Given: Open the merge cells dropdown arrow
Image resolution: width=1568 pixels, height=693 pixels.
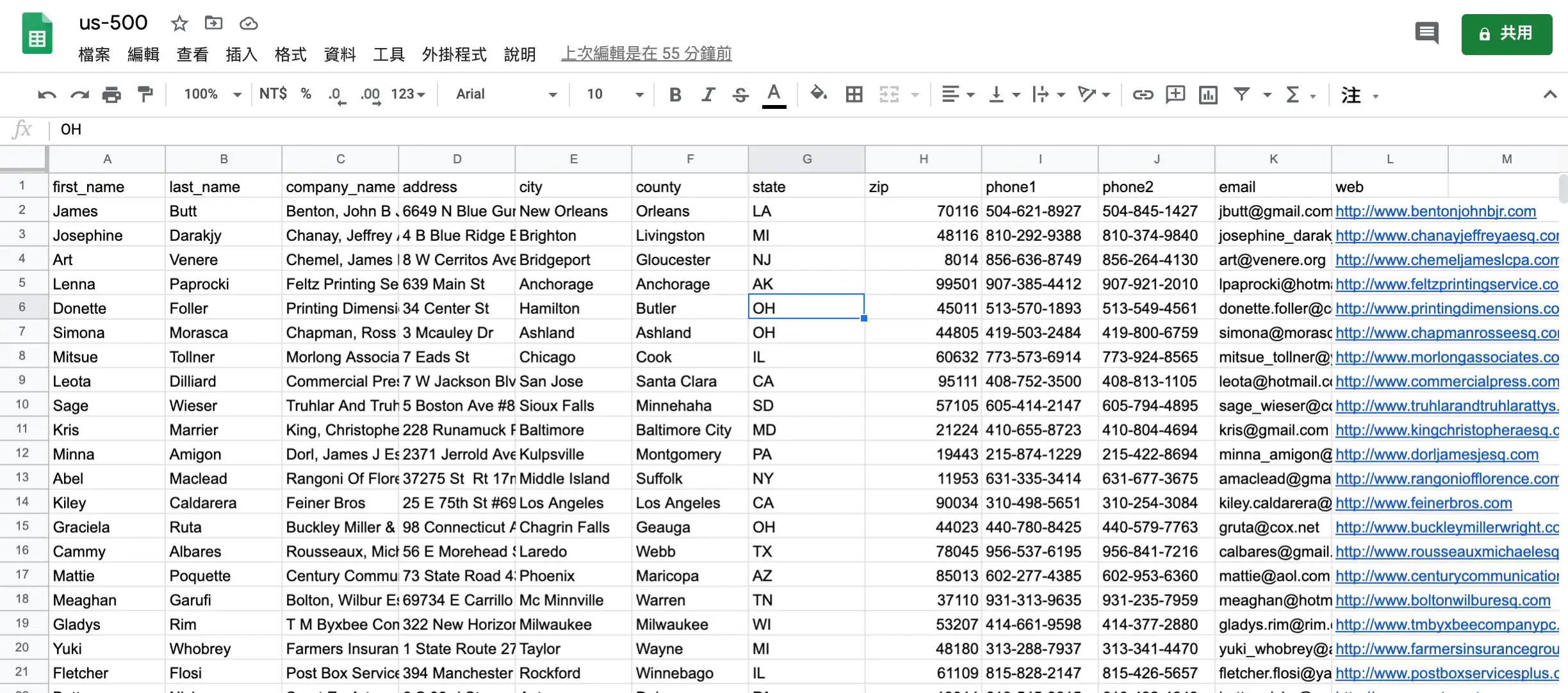Looking at the screenshot, I should [x=916, y=94].
